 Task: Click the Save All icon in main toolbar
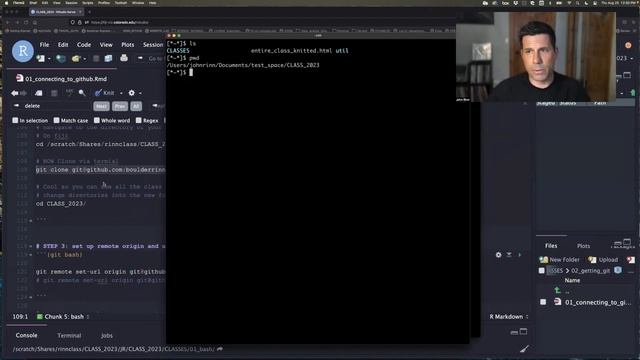click(x=108, y=58)
